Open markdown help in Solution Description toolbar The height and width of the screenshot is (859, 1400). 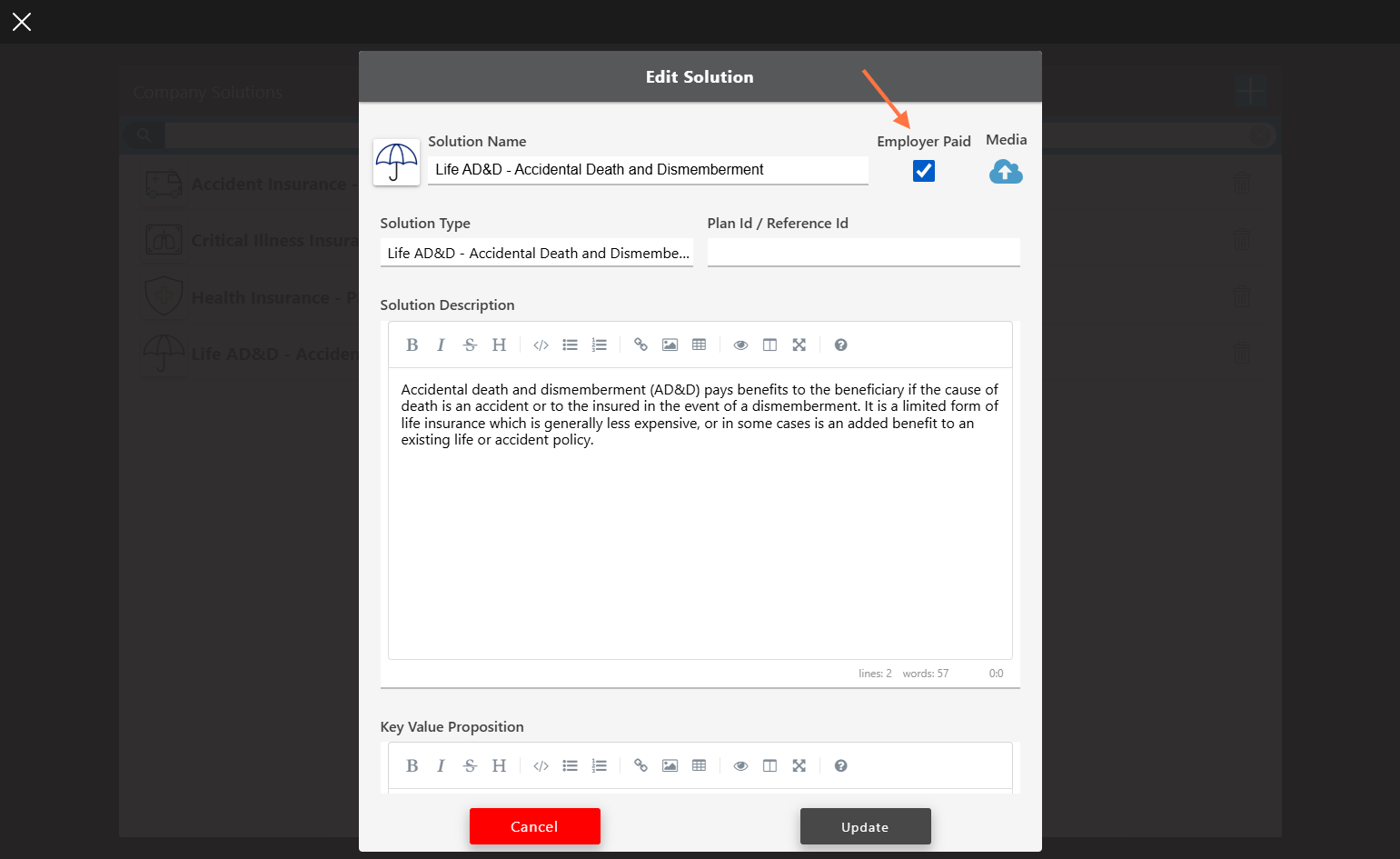pyautogui.click(x=840, y=345)
